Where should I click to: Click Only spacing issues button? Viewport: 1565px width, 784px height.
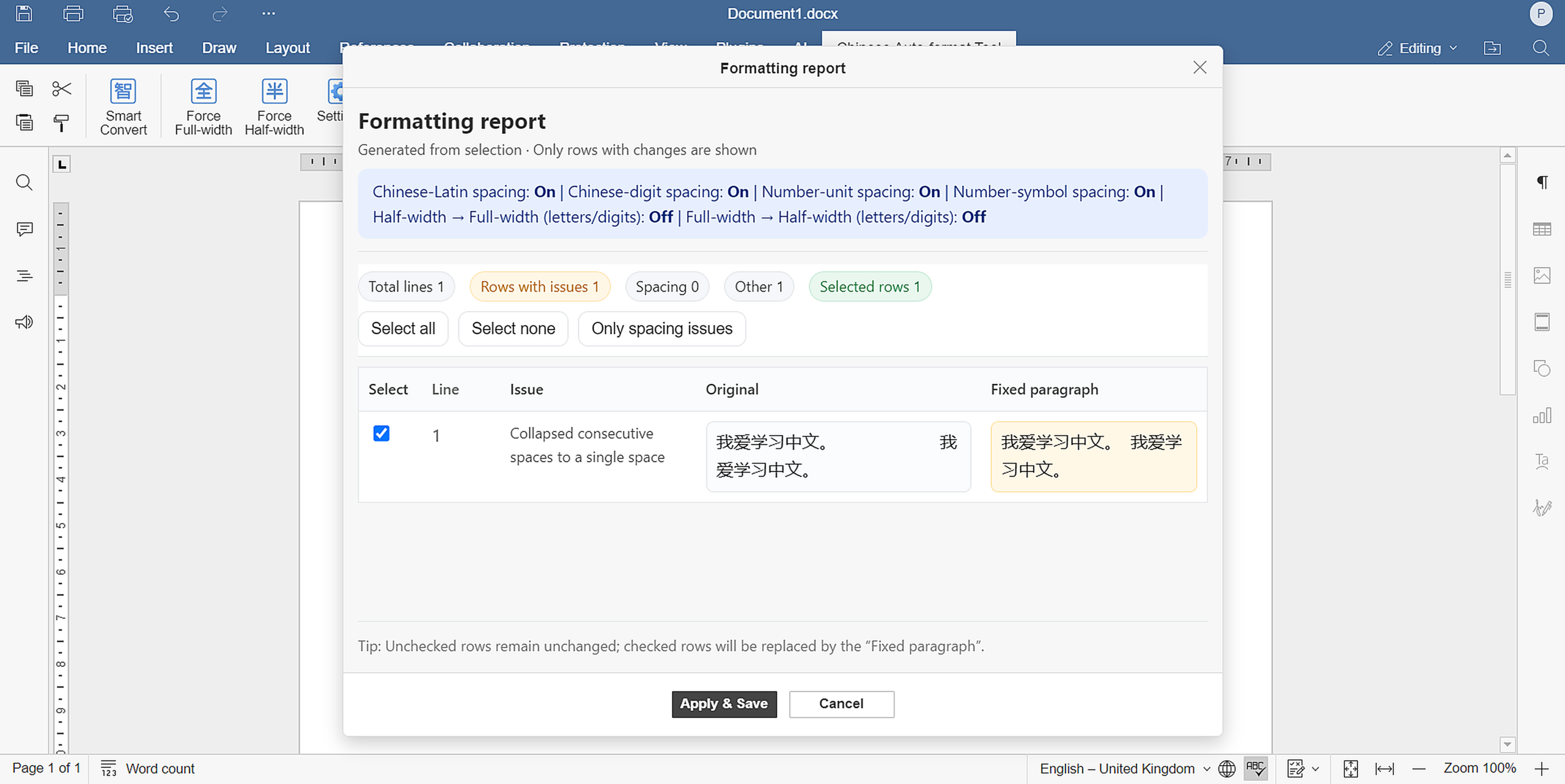[x=662, y=329]
